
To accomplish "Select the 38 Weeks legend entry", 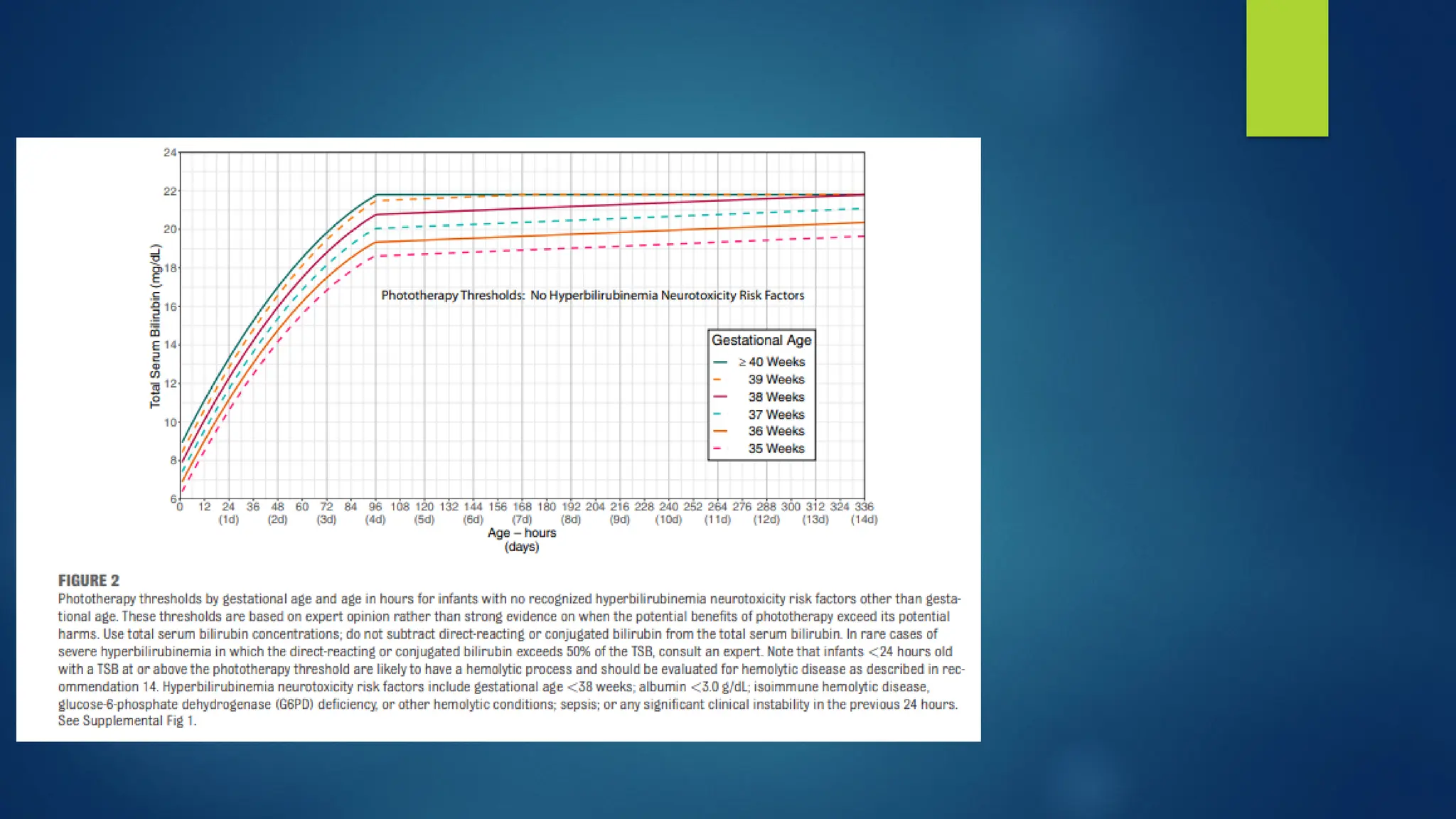I will [776, 397].
